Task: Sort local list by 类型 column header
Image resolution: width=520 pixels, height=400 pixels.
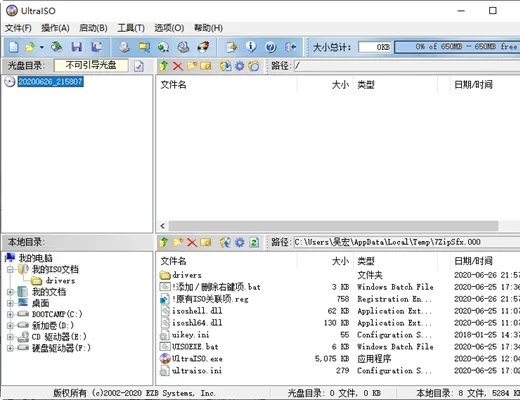Action: [395, 261]
